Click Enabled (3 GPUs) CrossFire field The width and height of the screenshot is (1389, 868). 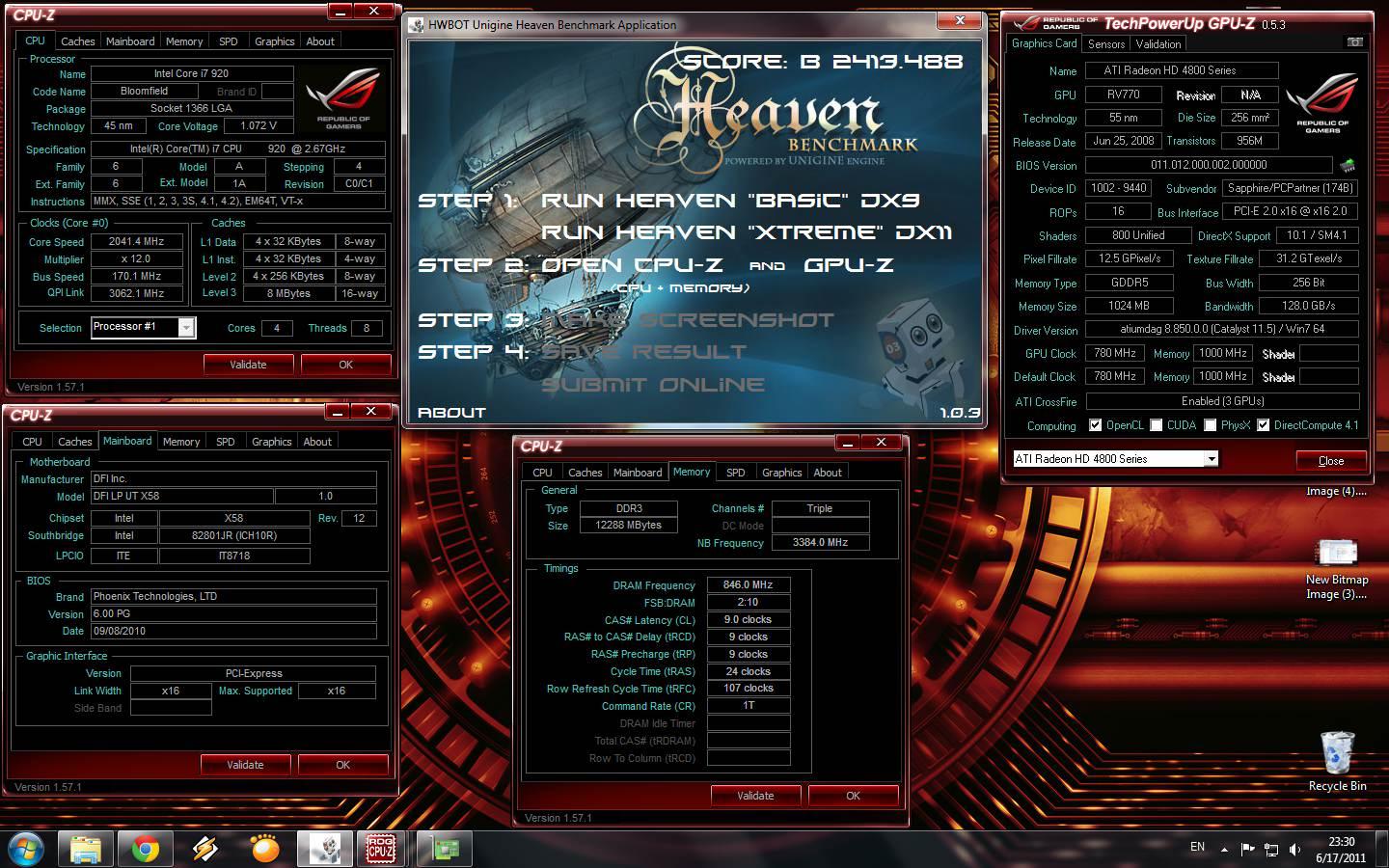point(1222,401)
